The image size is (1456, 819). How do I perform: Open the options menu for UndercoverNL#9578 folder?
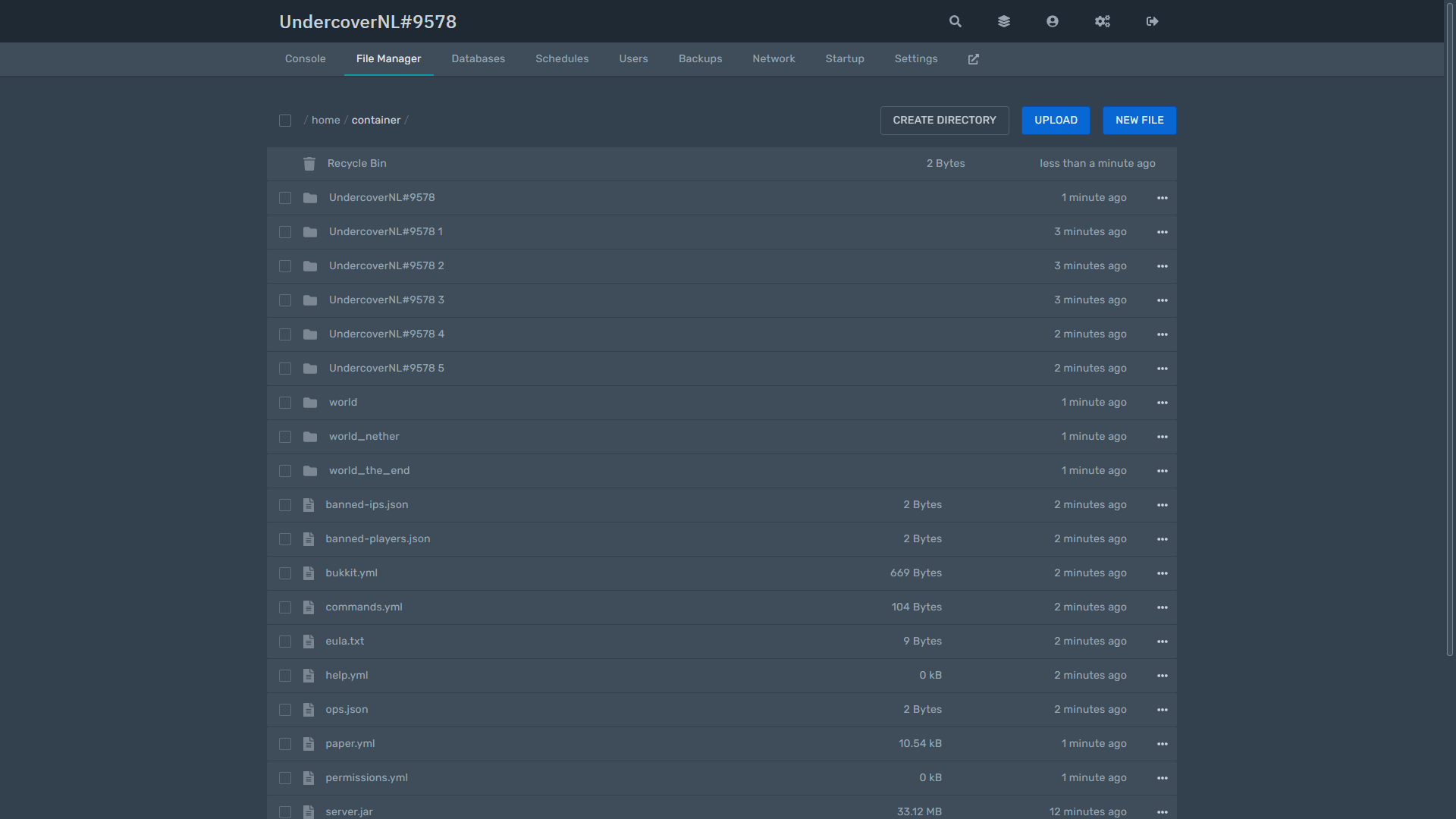(x=1163, y=198)
